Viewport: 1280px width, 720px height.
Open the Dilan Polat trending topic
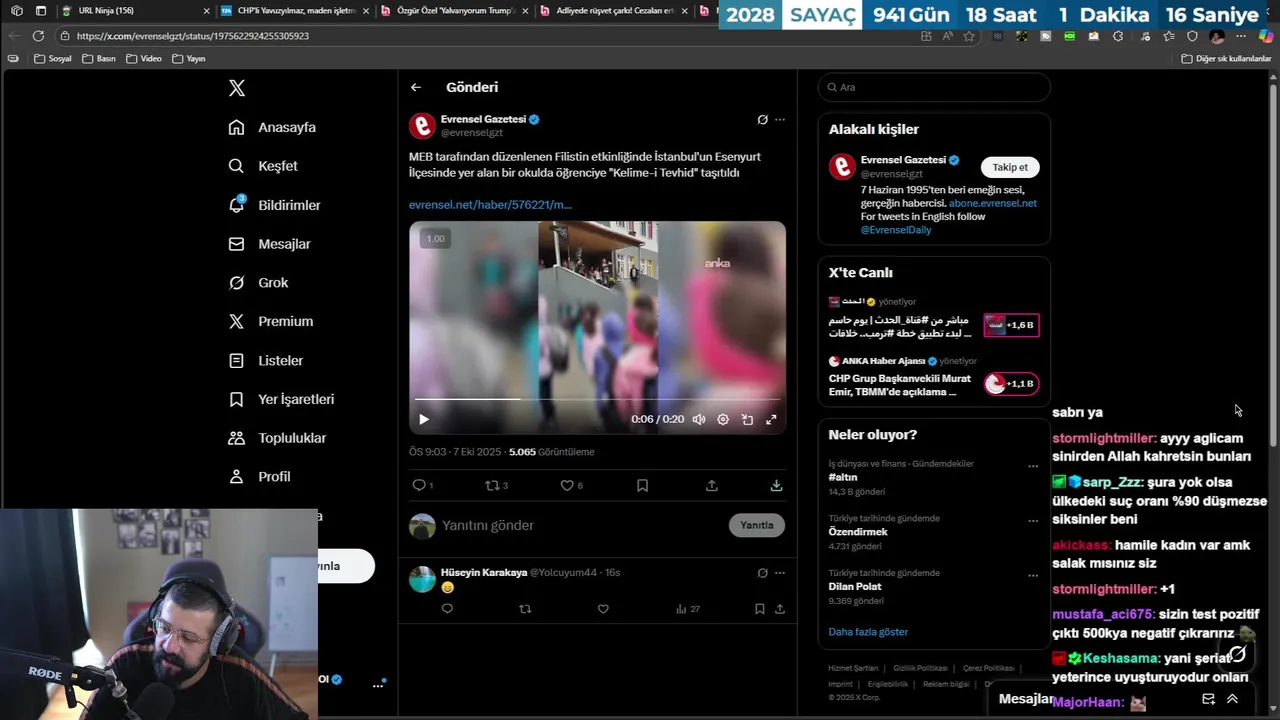tap(855, 586)
